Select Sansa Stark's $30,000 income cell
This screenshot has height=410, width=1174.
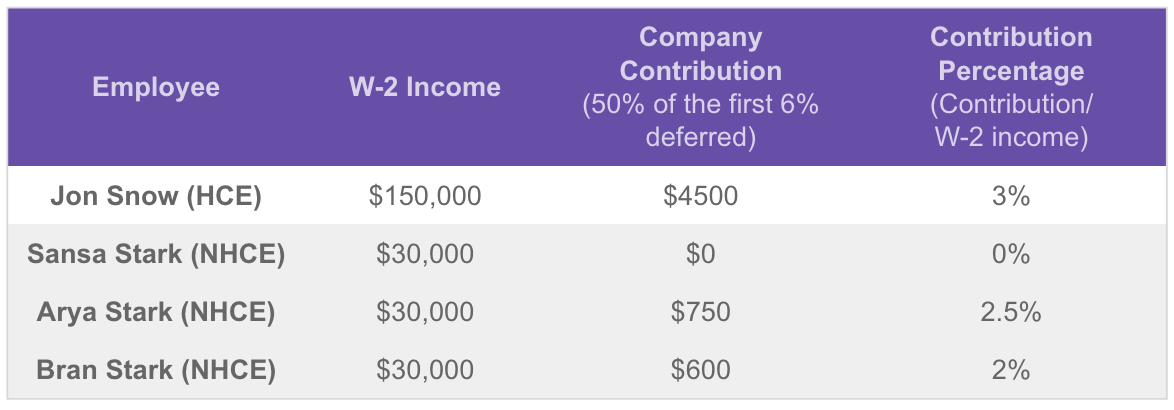coord(425,254)
